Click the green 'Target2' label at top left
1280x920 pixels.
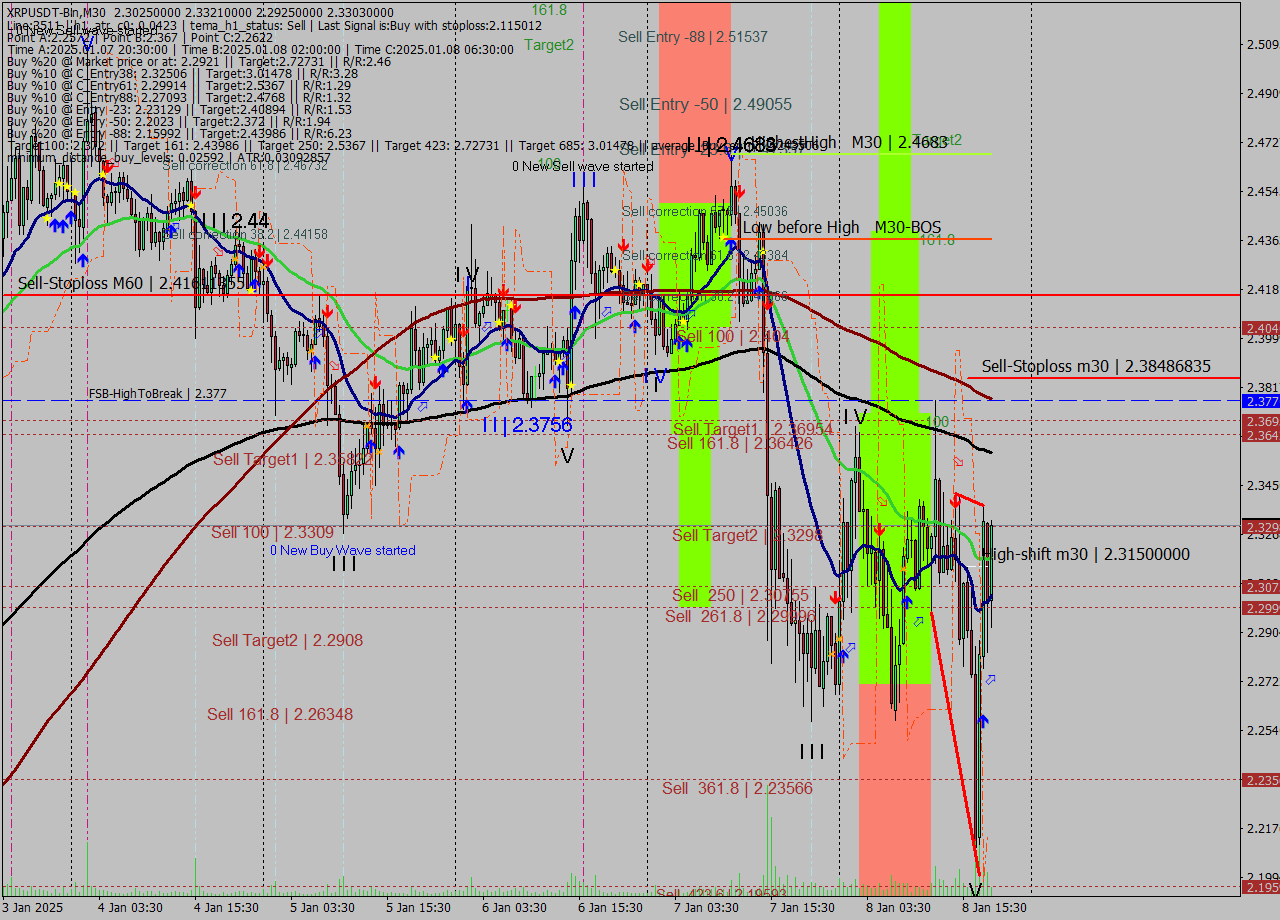click(x=549, y=44)
